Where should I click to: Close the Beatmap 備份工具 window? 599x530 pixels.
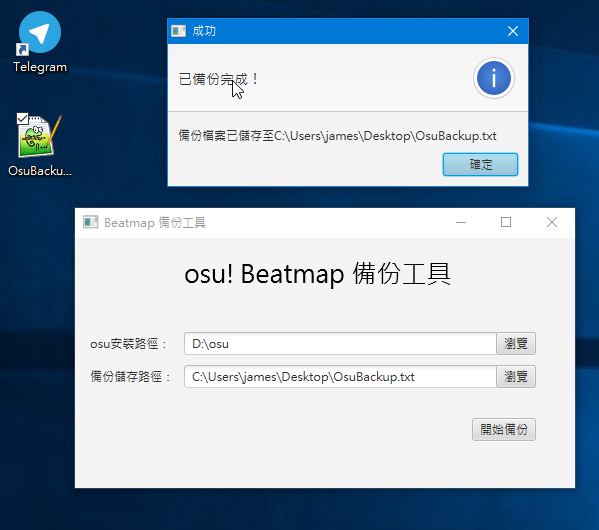552,222
